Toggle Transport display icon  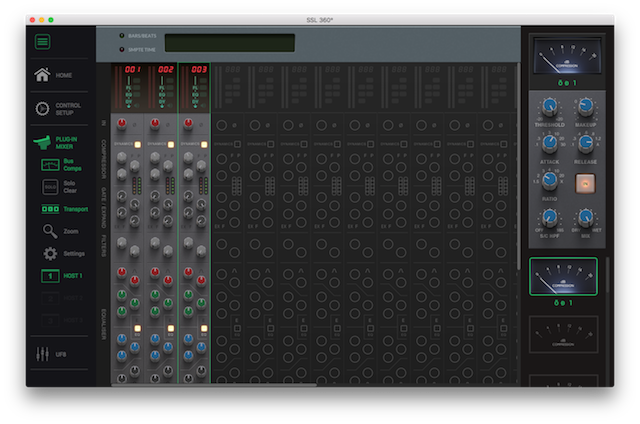pos(50,209)
